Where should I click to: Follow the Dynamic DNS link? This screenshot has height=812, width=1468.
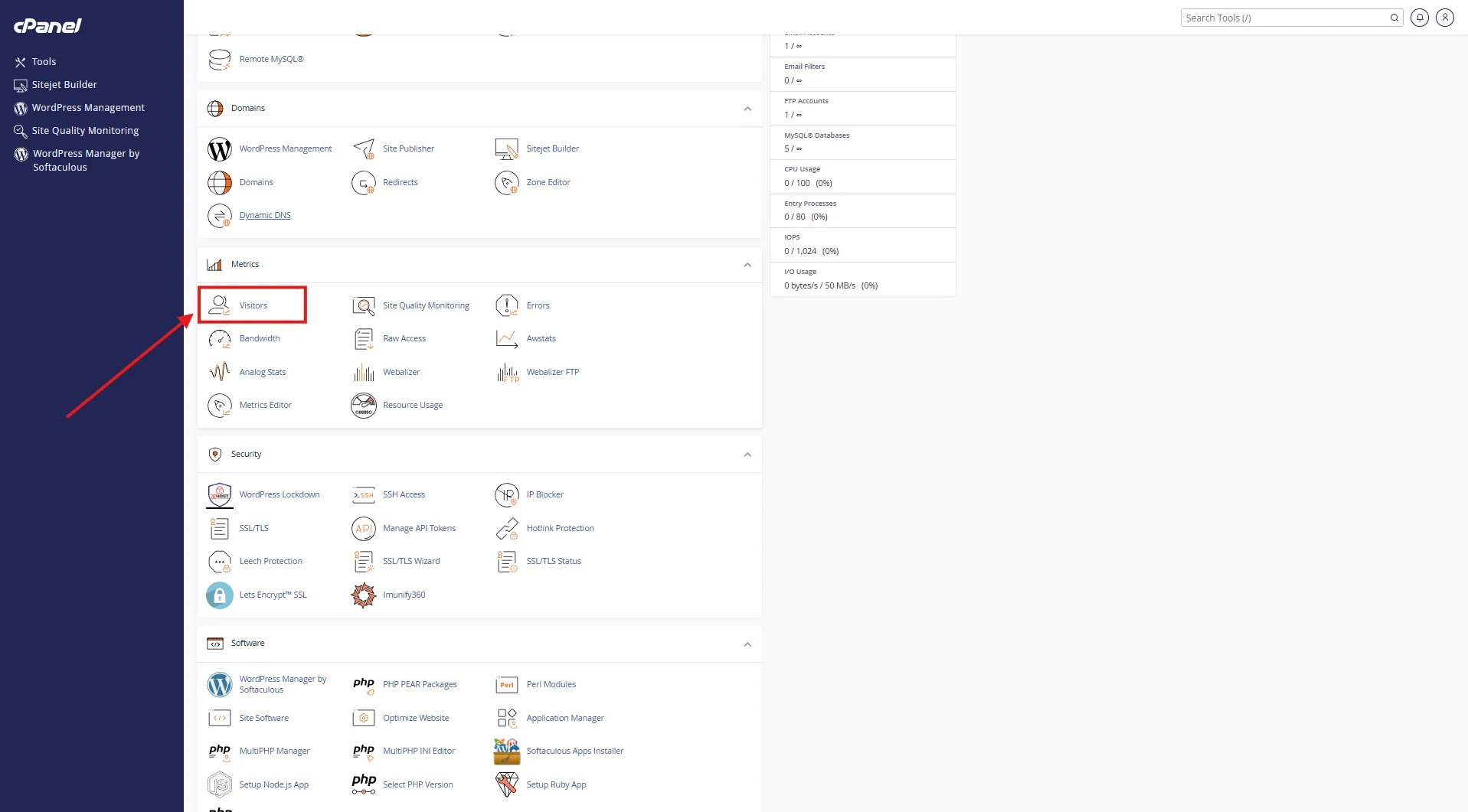265,215
